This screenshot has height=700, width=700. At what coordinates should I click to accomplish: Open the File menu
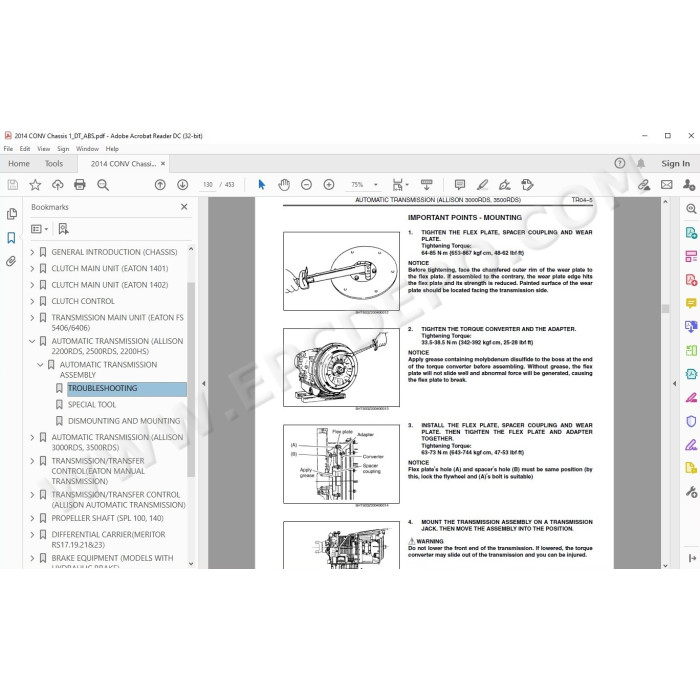click(8, 149)
